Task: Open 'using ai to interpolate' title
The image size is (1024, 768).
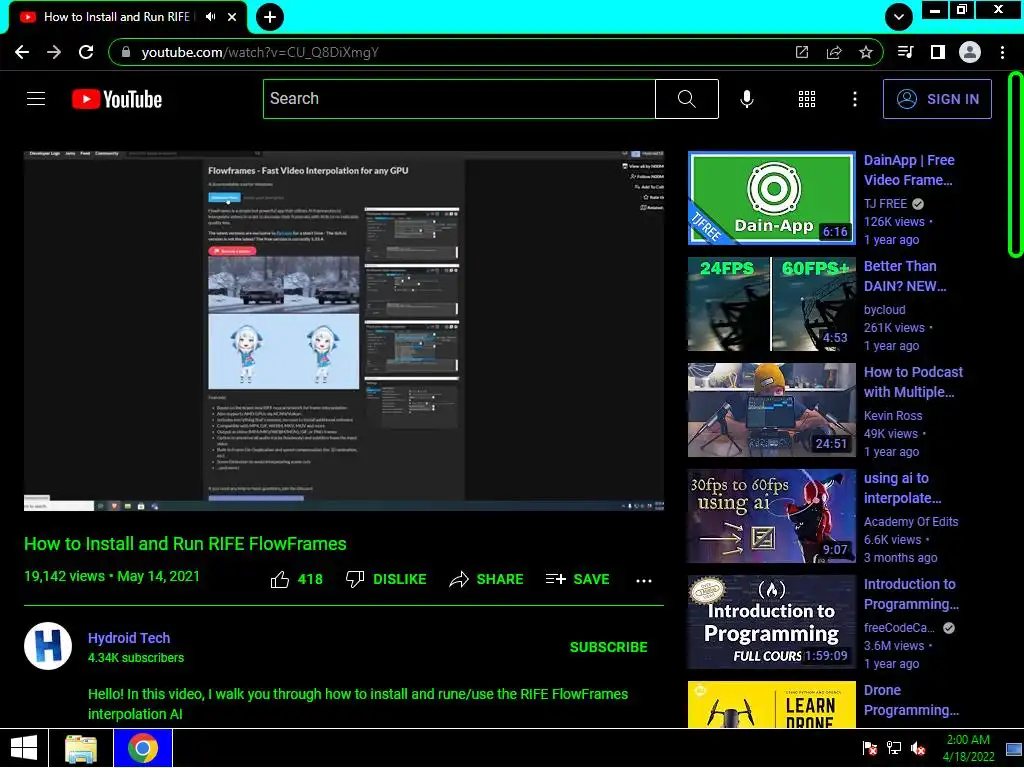Action: (903, 488)
